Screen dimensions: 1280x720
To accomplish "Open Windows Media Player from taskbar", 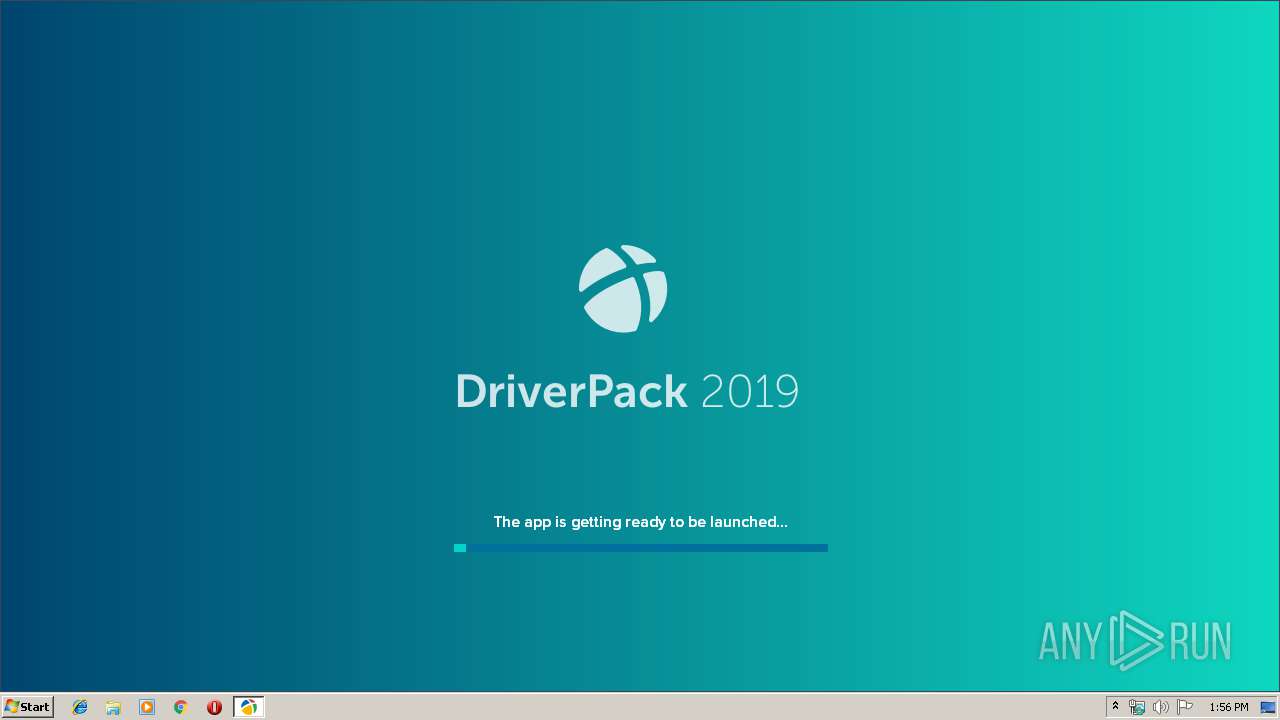I will pyautogui.click(x=147, y=707).
